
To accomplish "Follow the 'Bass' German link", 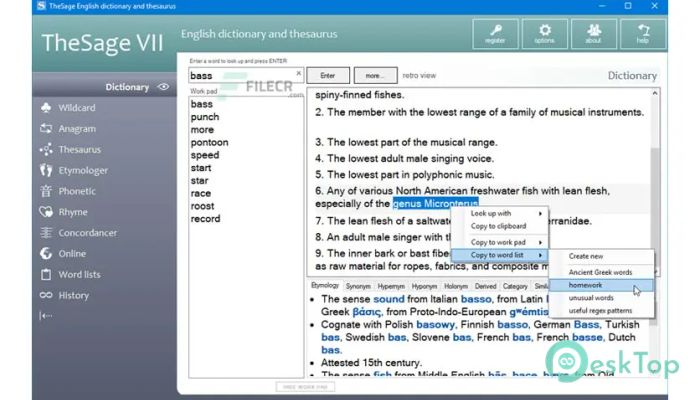I will click(x=586, y=325).
